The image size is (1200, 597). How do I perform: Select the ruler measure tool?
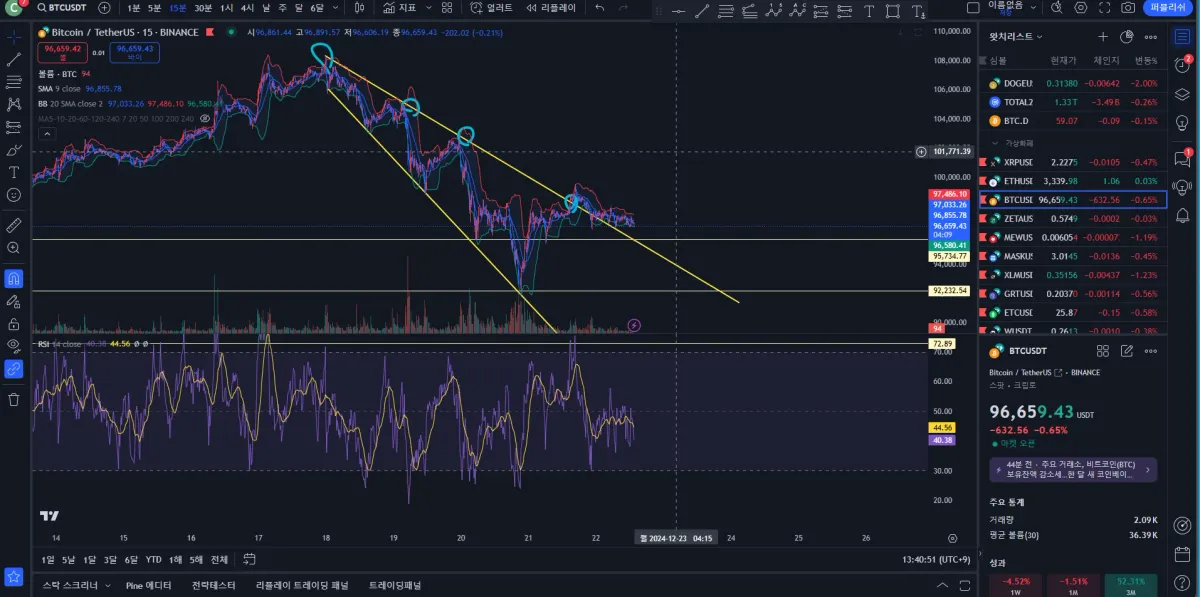click(14, 224)
